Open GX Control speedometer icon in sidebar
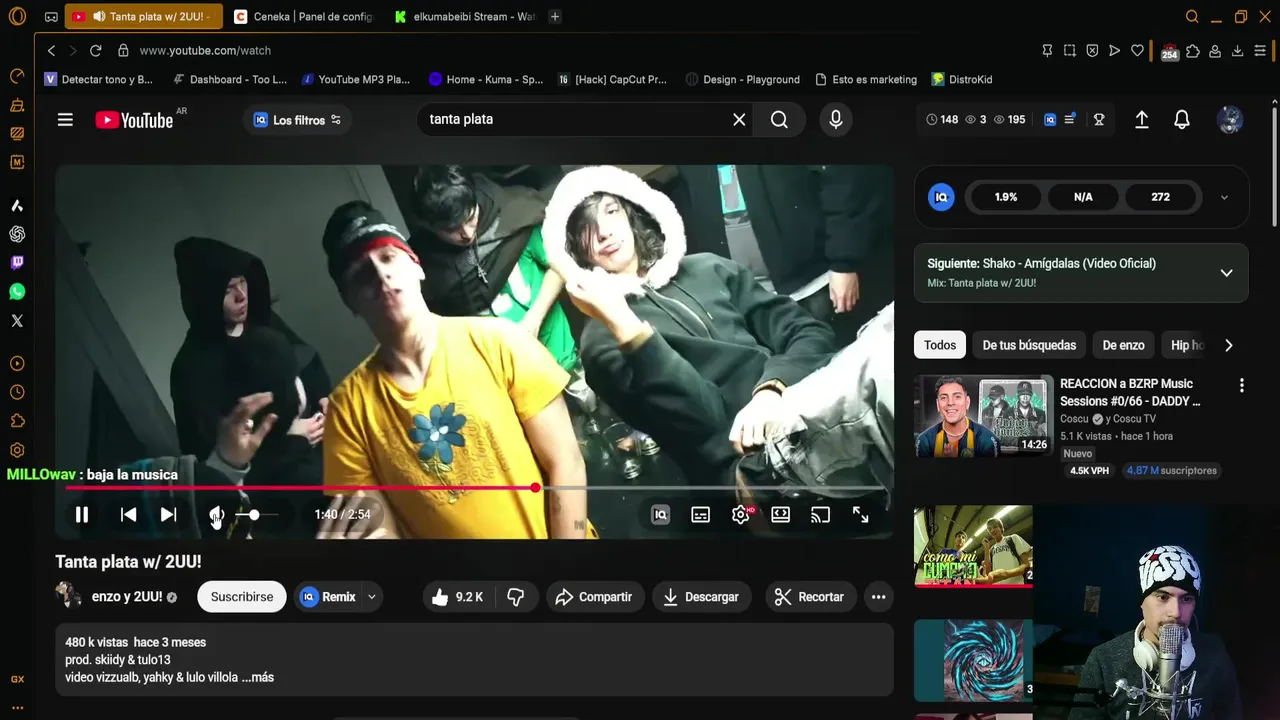 click(17, 76)
